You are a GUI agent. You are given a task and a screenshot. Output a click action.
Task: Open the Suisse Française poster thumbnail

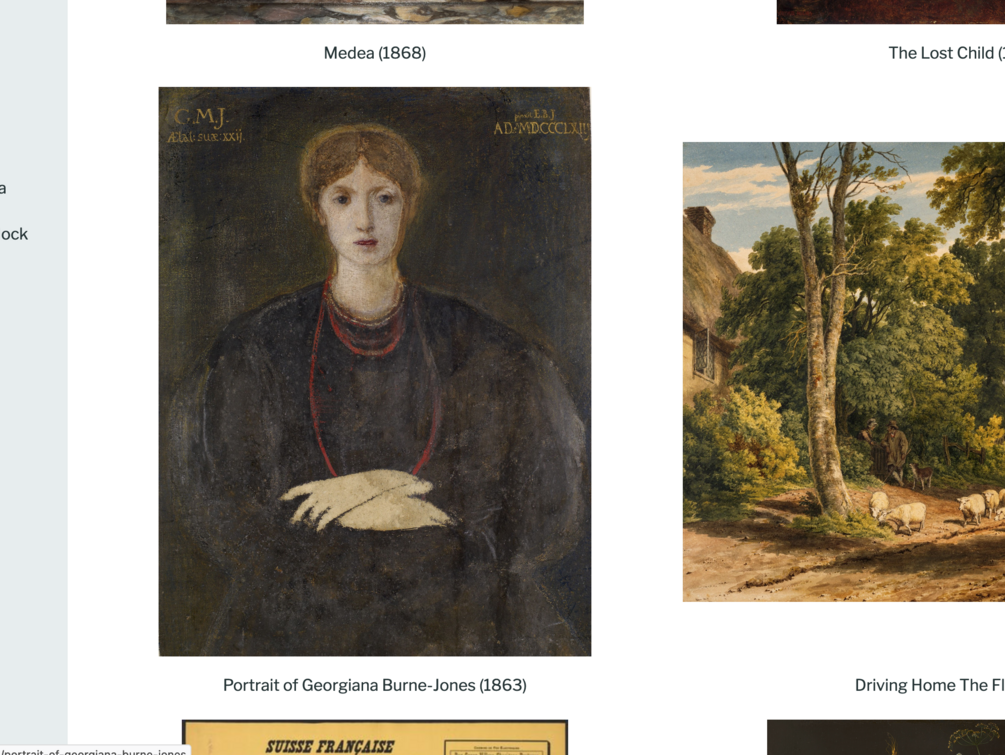tap(375, 737)
